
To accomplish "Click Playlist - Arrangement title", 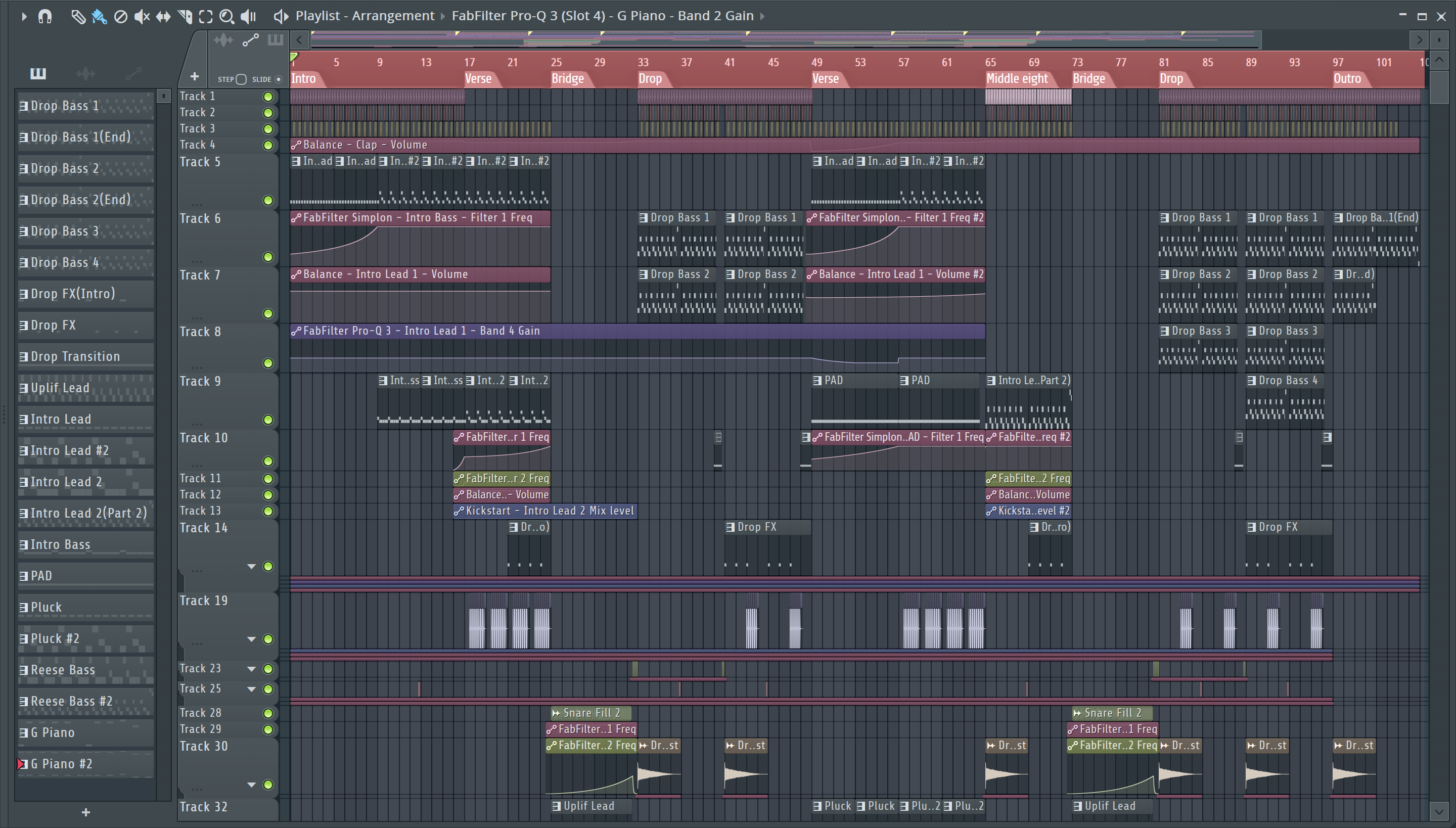I will (x=365, y=16).
